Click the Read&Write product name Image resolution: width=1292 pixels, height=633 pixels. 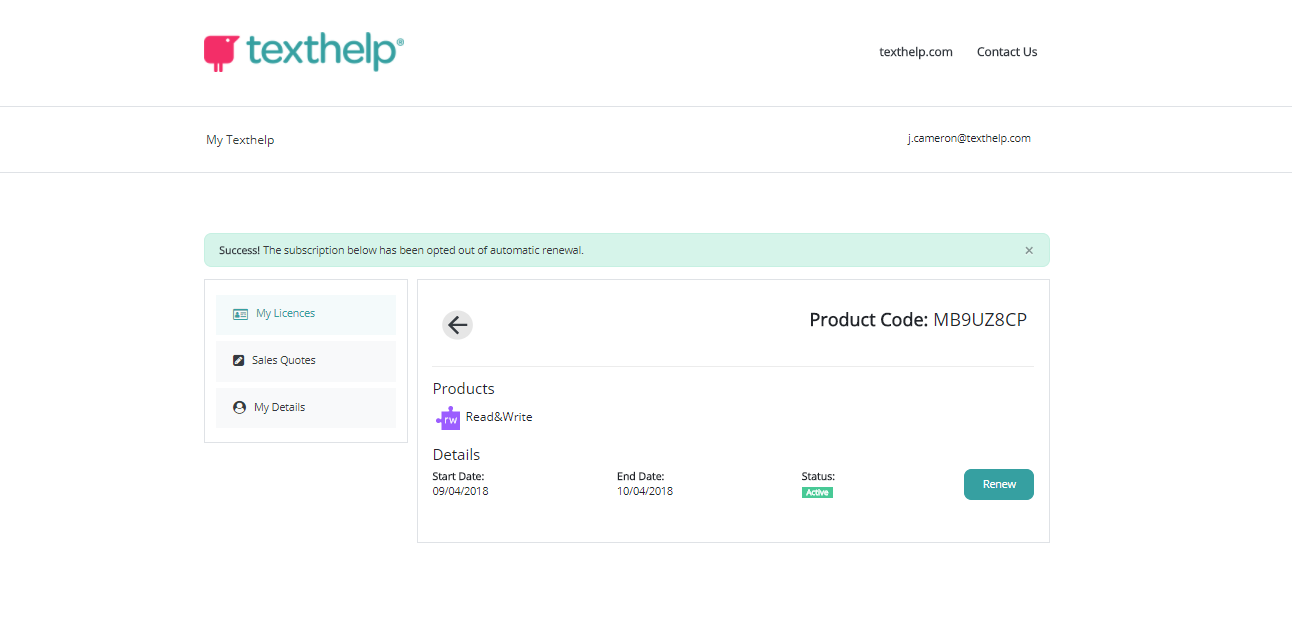[499, 417]
